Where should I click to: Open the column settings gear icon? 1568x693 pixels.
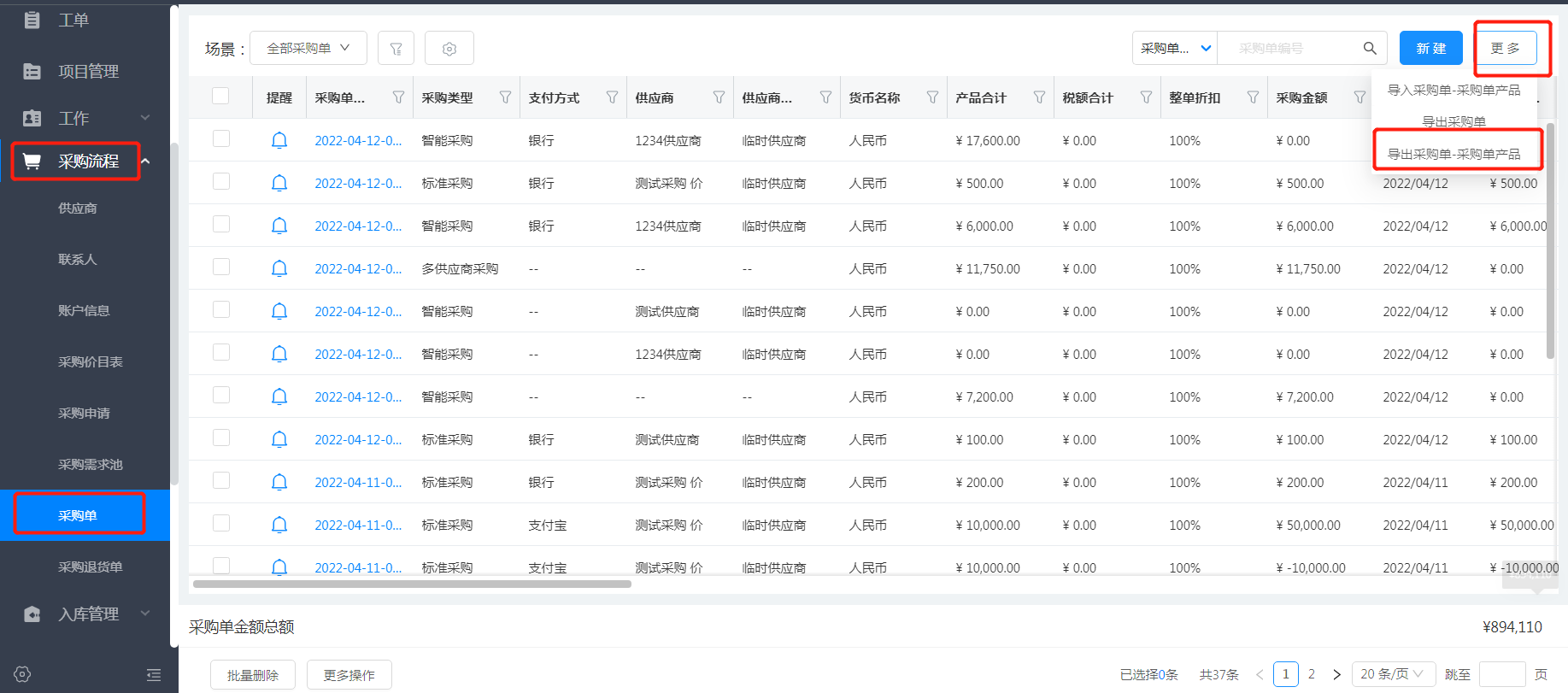click(x=449, y=49)
